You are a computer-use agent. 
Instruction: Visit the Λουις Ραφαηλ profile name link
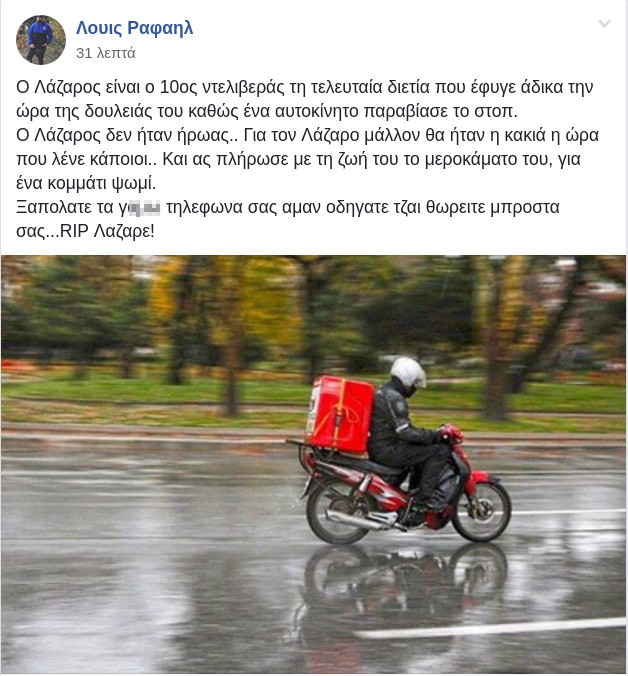click(134, 28)
